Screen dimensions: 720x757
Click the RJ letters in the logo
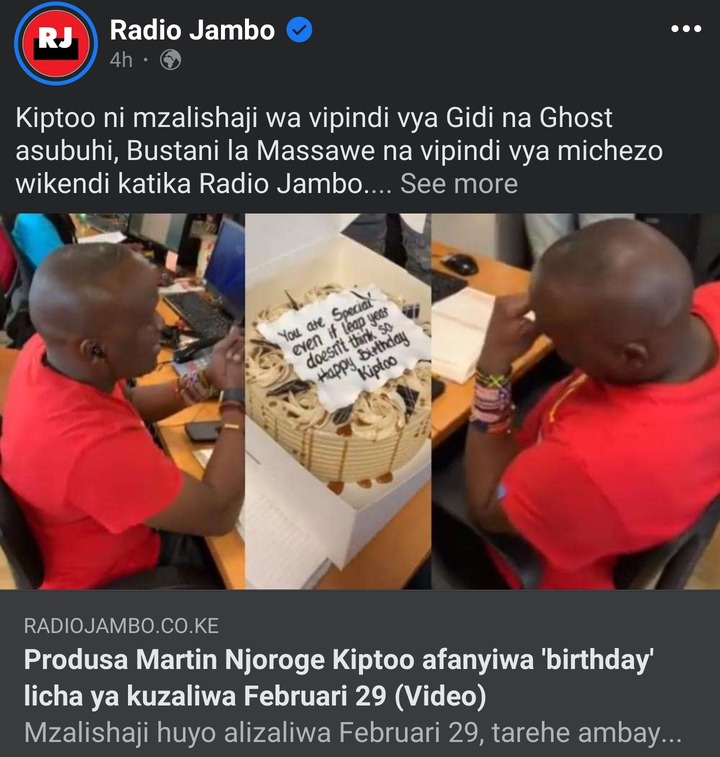pyautogui.click(x=56, y=37)
